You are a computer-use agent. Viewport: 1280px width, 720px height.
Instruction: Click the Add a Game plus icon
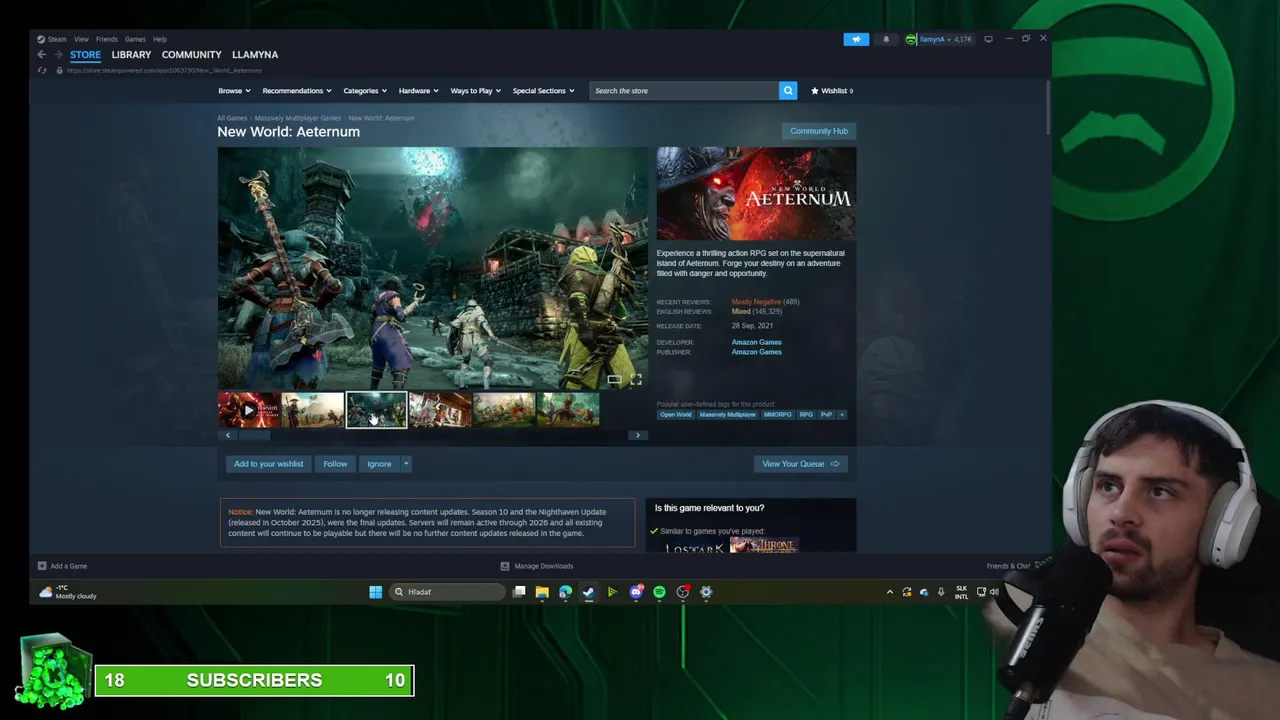tap(42, 566)
